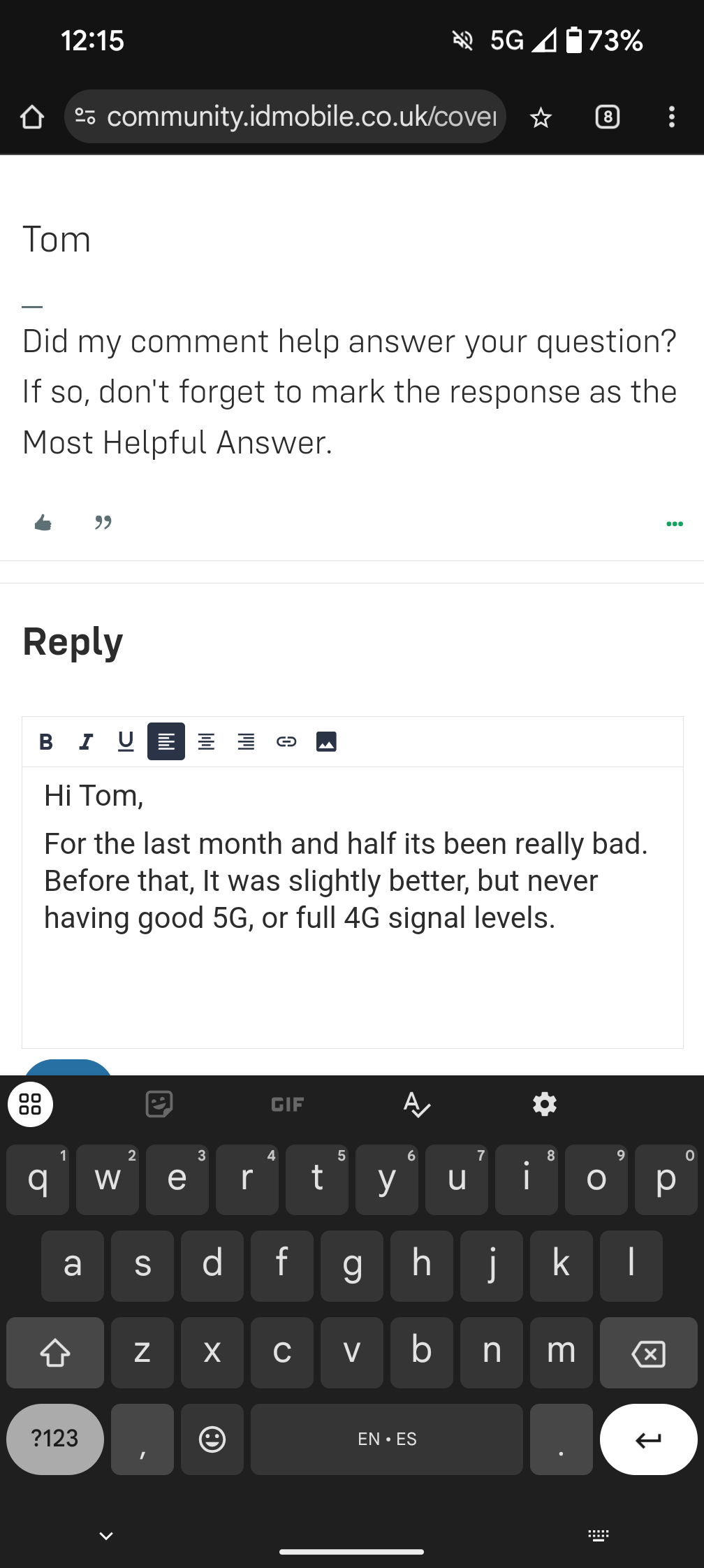
Task: Select right text alignment
Action: [x=246, y=741]
